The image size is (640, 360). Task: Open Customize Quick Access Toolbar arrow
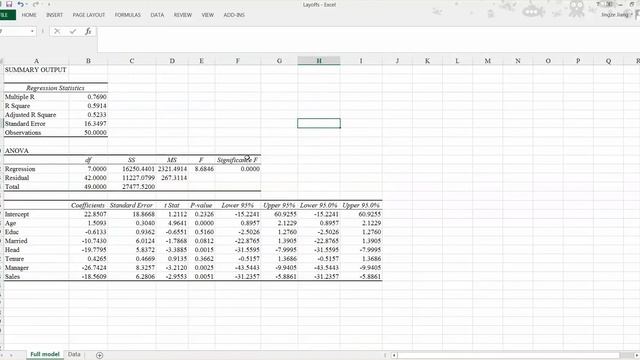tap(49, 4)
